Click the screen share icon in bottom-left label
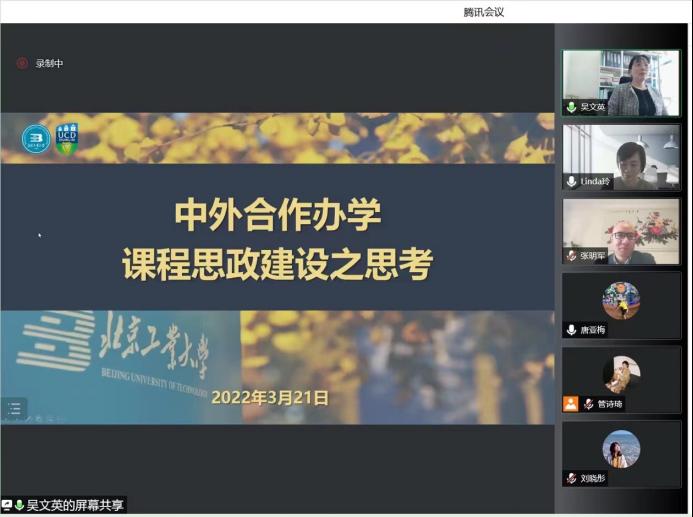The width and height of the screenshot is (693, 517). (7, 505)
